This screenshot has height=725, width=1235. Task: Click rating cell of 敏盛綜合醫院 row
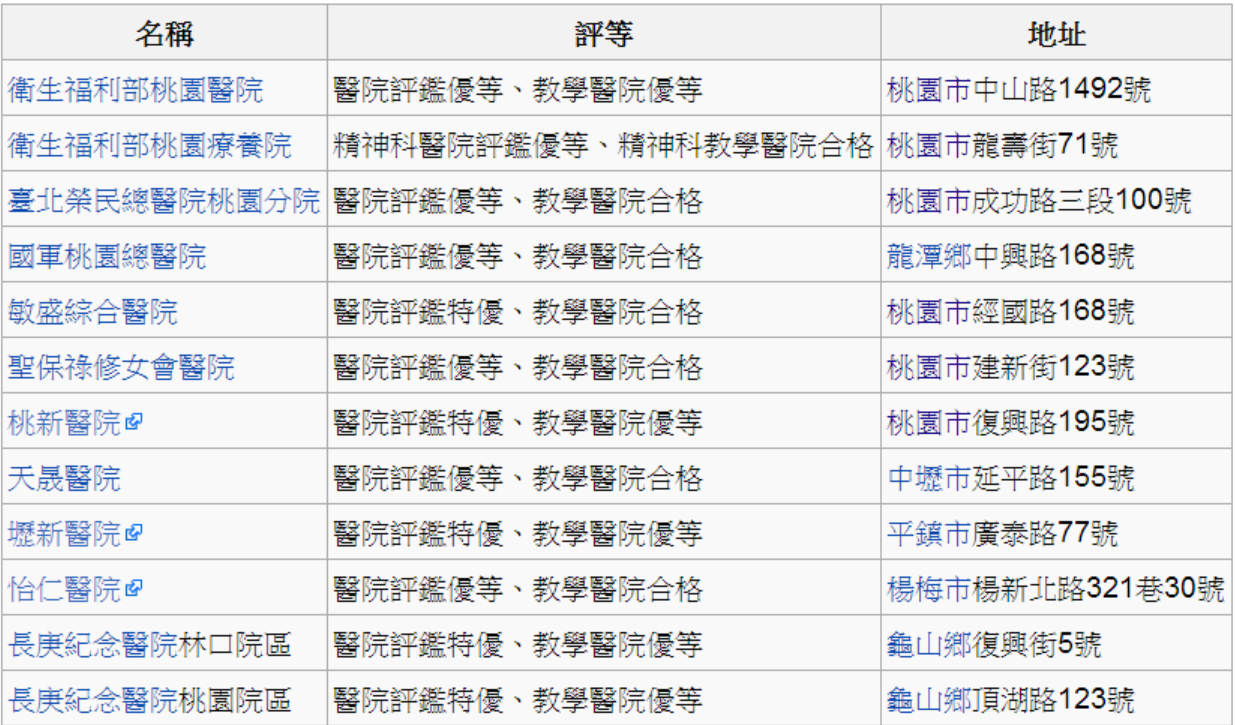604,312
